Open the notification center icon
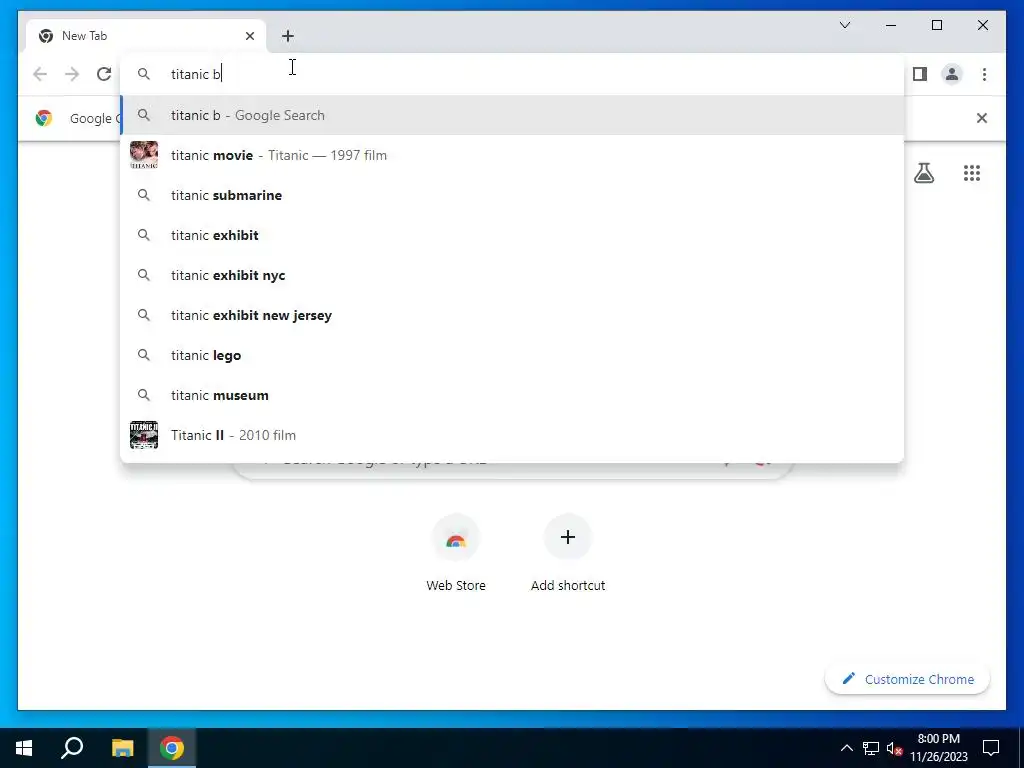The image size is (1024, 768). click(x=991, y=748)
